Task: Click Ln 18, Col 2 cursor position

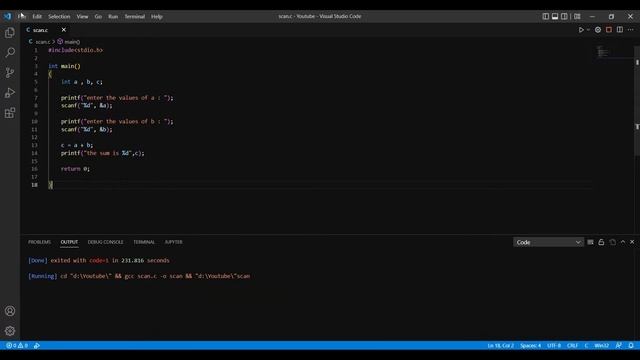Action: 500,345
